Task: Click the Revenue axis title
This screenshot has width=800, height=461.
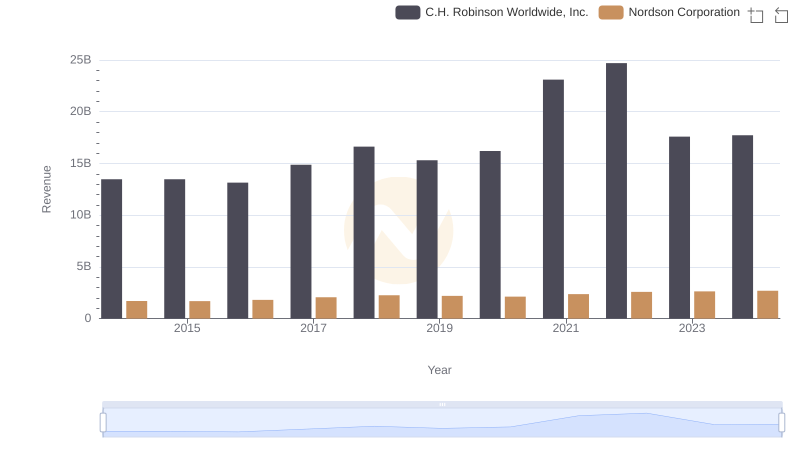Action: pos(46,189)
